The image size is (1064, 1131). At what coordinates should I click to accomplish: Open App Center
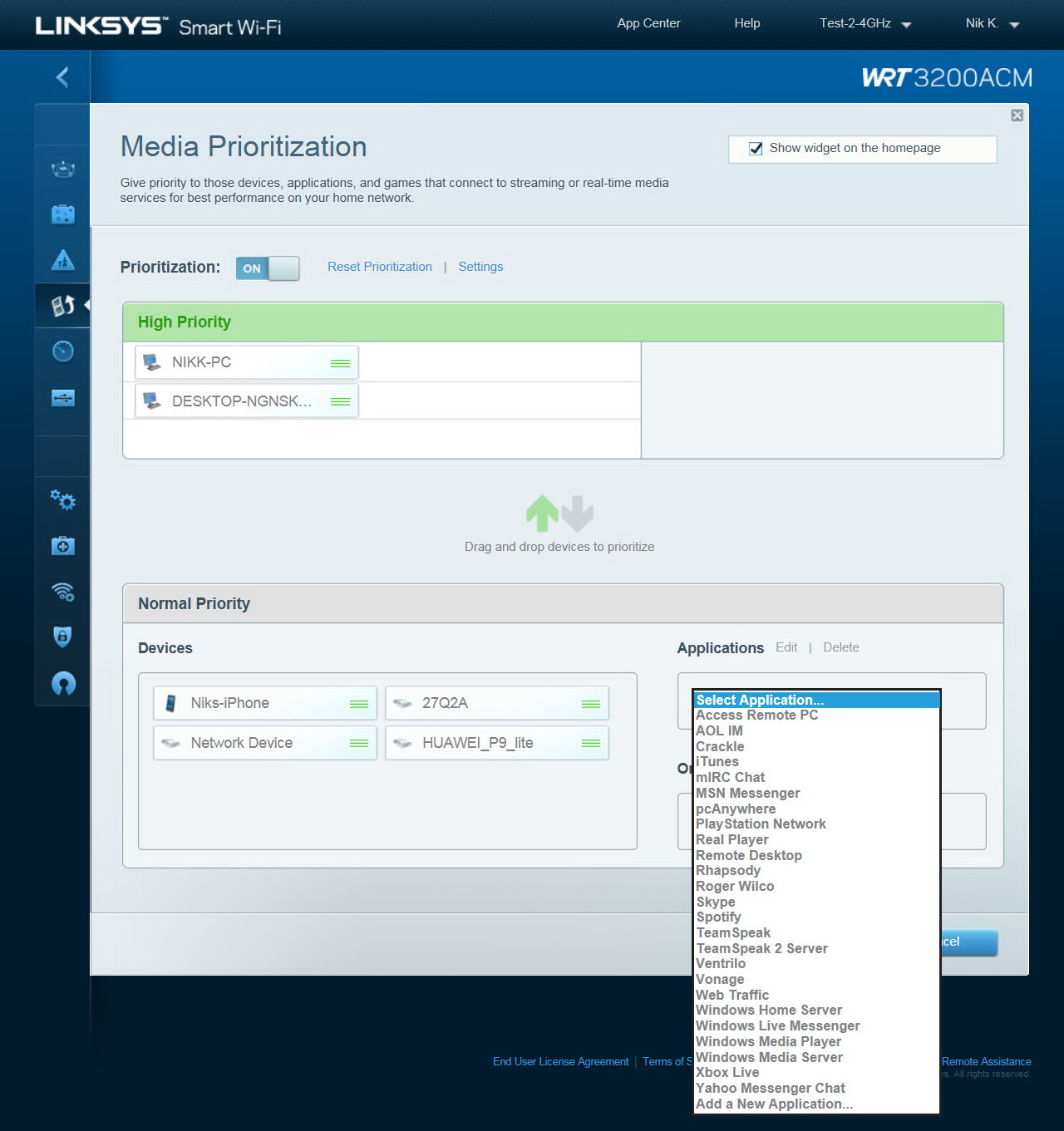tap(648, 23)
